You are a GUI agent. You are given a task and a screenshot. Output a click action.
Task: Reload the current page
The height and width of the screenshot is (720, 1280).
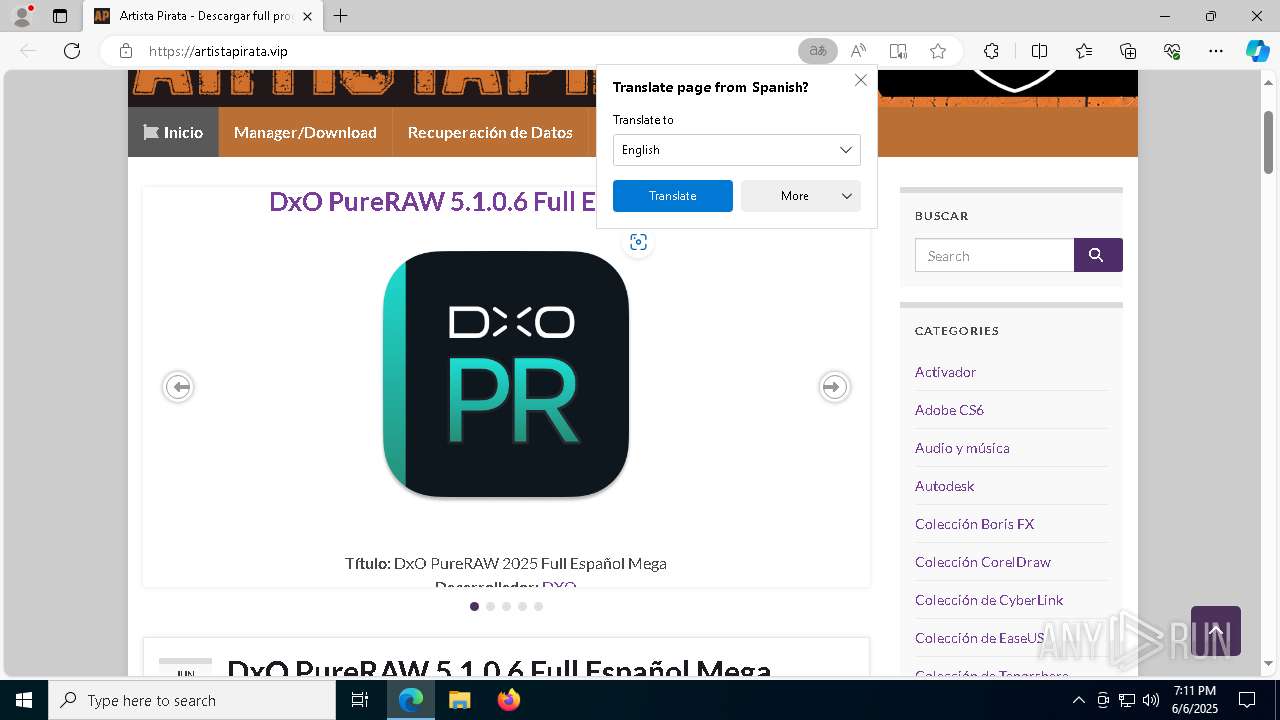[x=72, y=51]
